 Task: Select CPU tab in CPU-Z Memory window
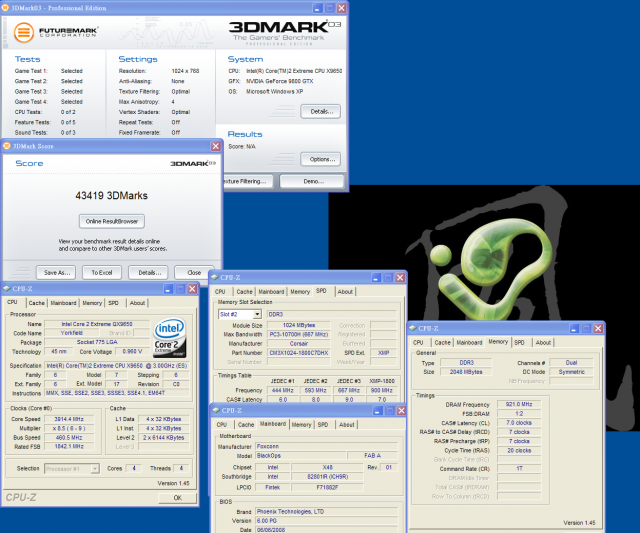(x=418, y=343)
